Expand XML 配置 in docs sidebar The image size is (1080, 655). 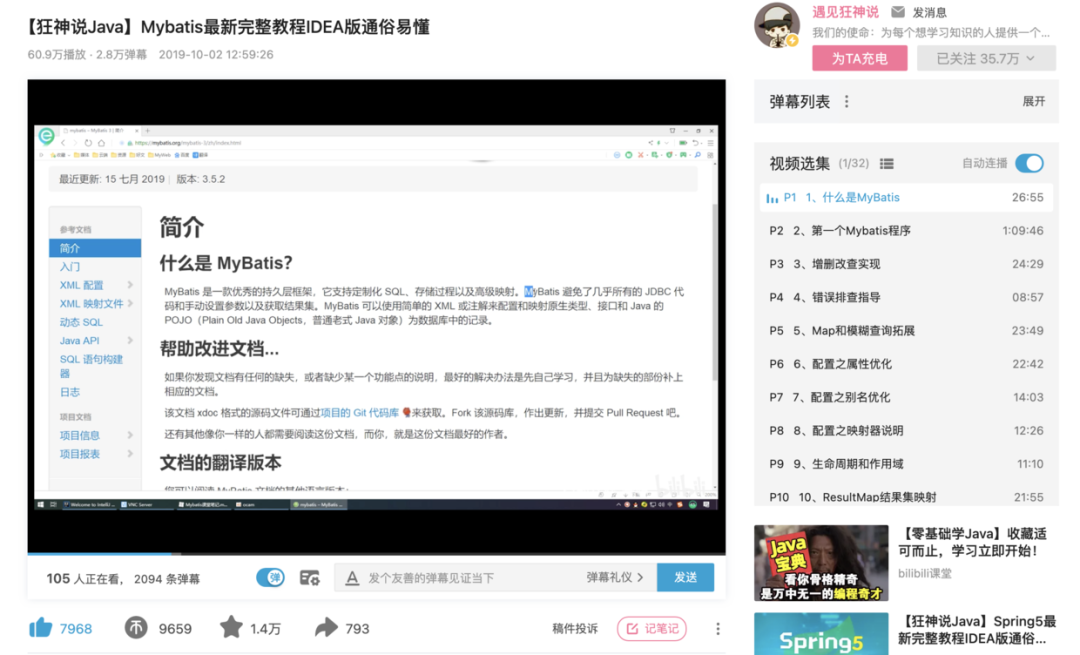point(130,284)
